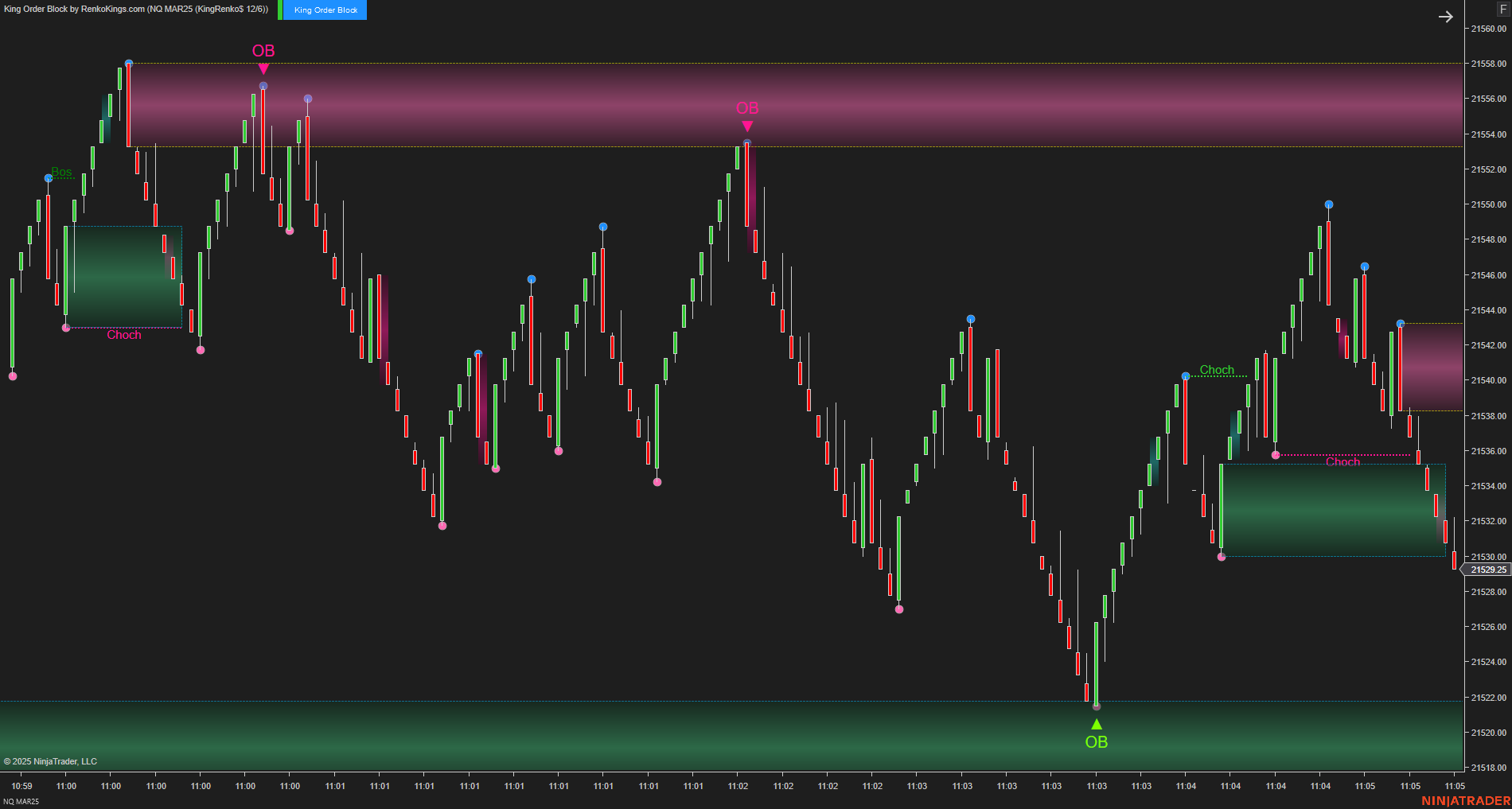Click the 21529.25 current price marker on price axis
The height and width of the screenshot is (809, 1512).
[1485, 570]
